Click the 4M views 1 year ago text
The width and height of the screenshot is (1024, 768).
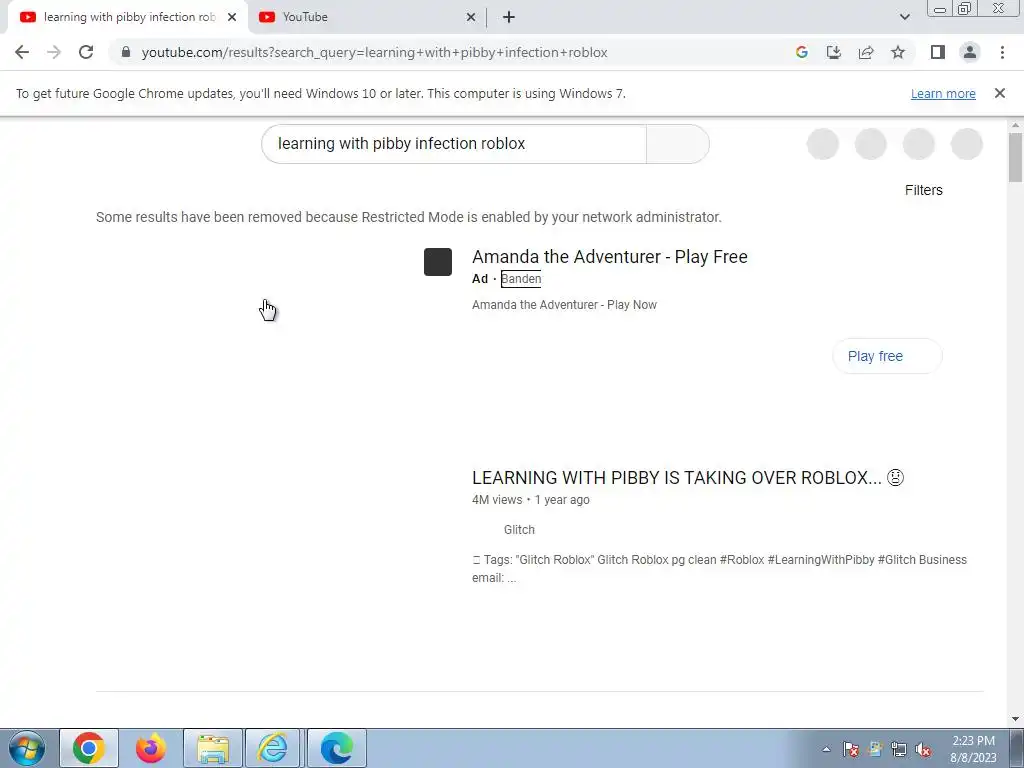pos(530,500)
